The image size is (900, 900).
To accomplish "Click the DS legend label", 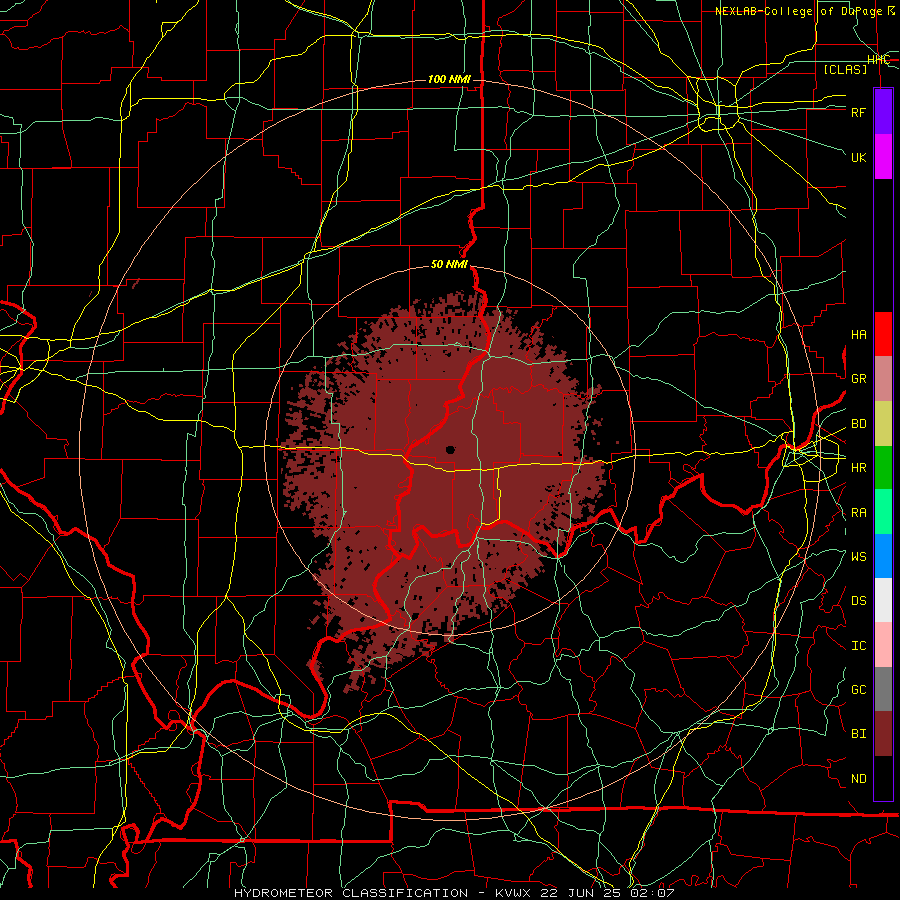I will (x=858, y=601).
